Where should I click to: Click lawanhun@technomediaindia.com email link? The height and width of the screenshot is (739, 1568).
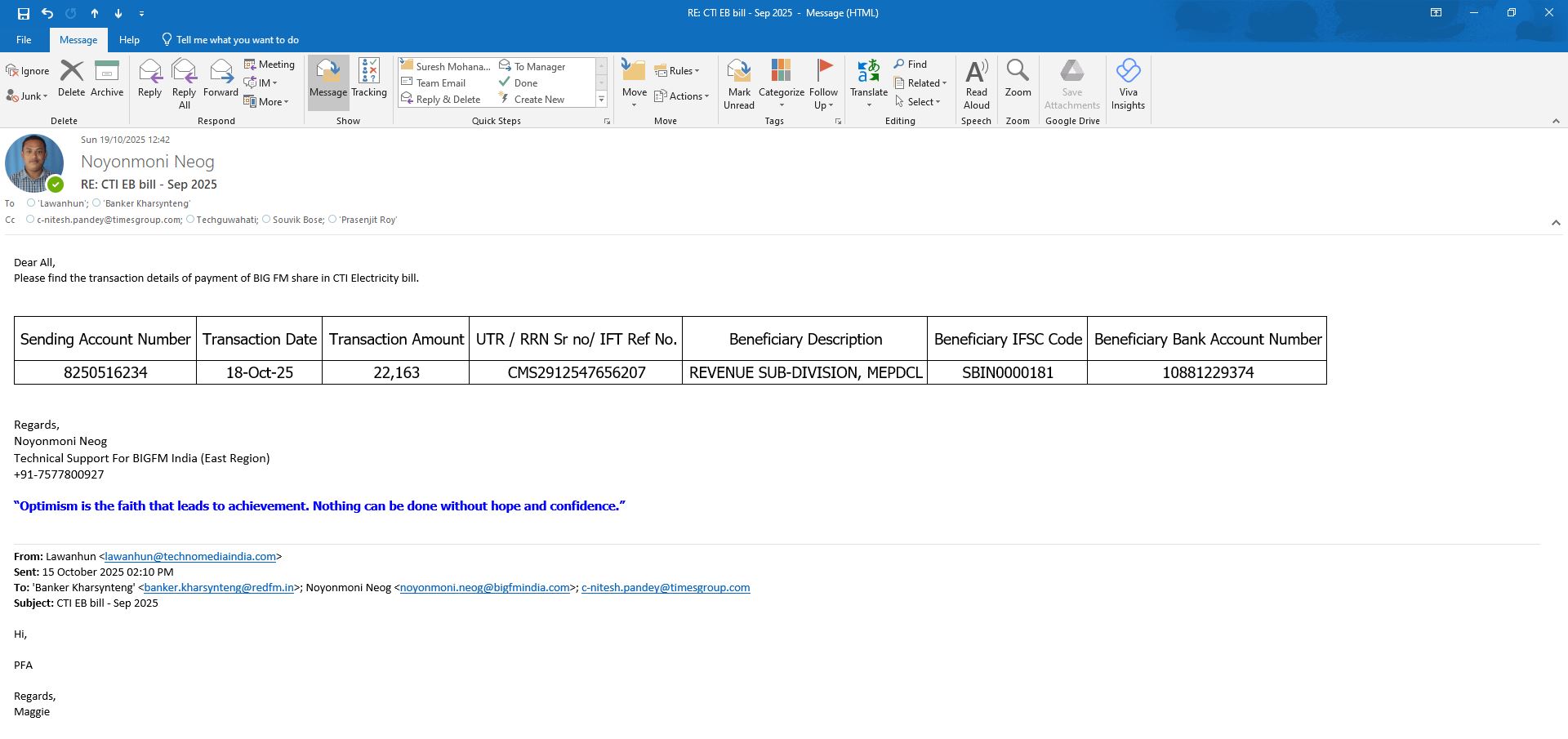[190, 557]
